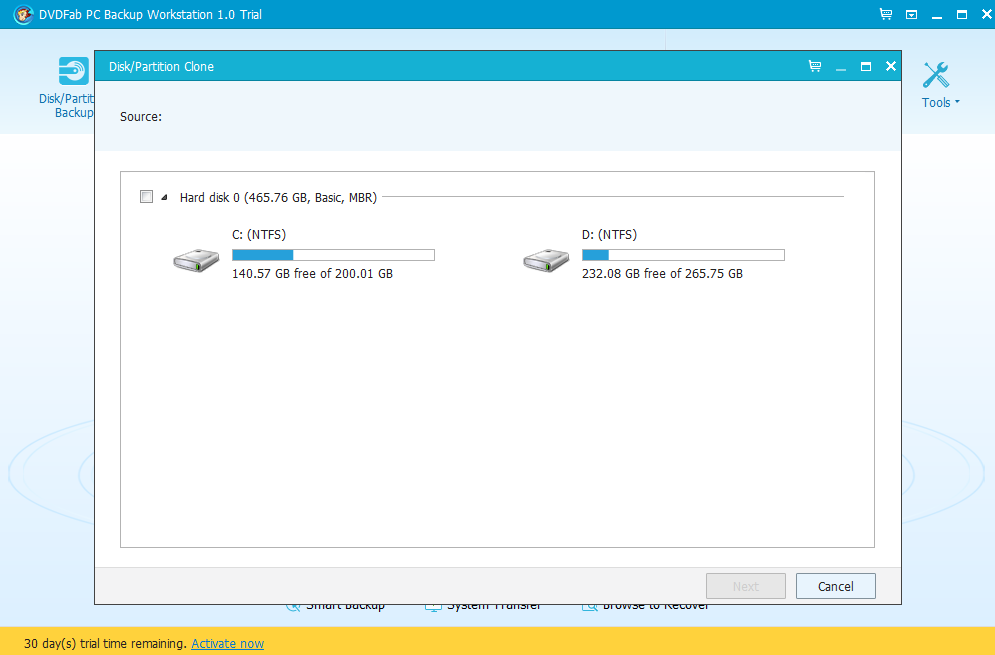
Task: Click the Activate now link
Action: pos(227,644)
